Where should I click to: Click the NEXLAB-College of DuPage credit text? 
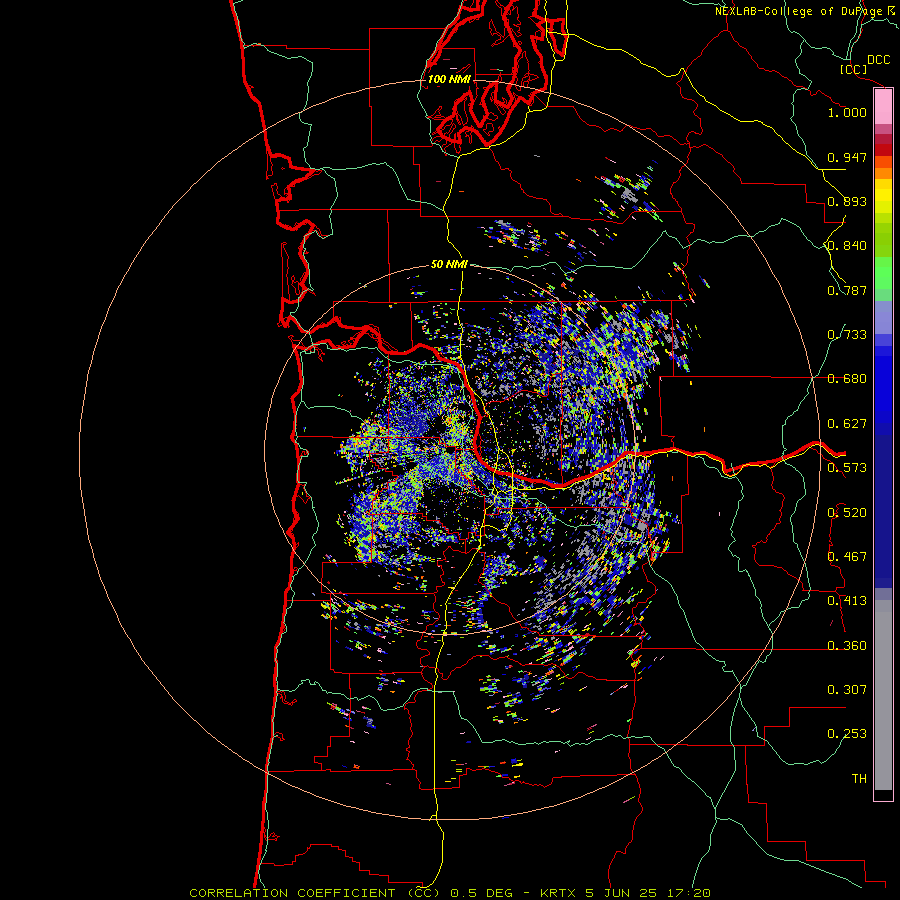(x=805, y=11)
